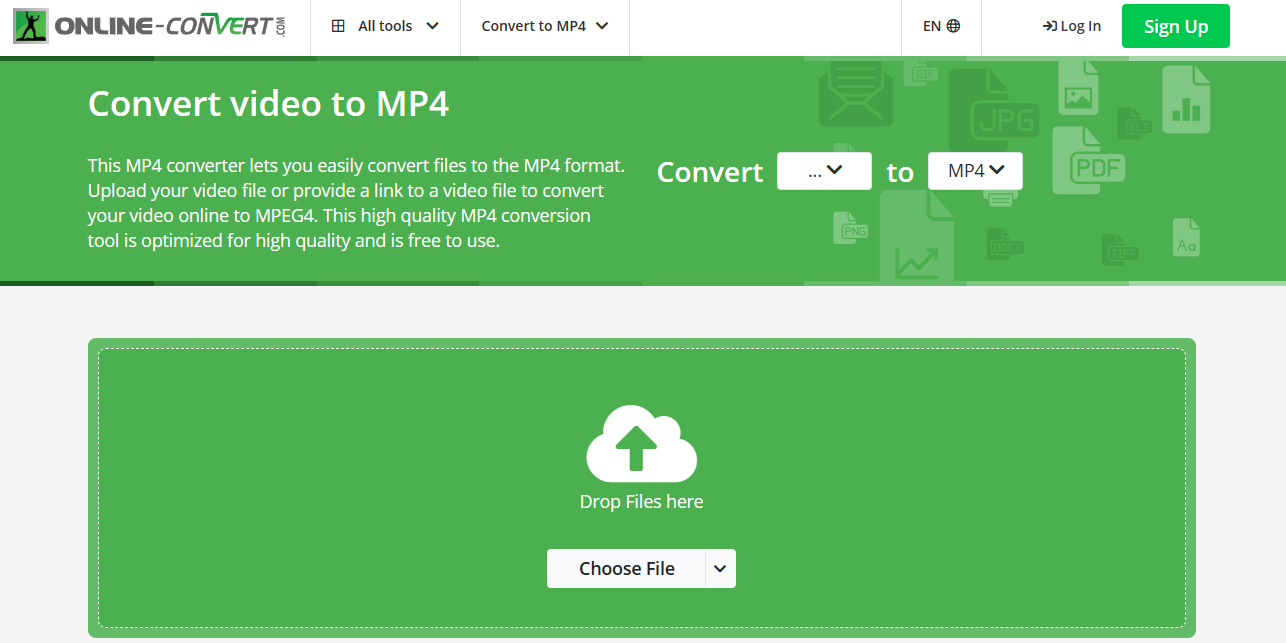Image resolution: width=1286 pixels, height=643 pixels.
Task: Open the source format dropdown
Action: tap(824, 171)
